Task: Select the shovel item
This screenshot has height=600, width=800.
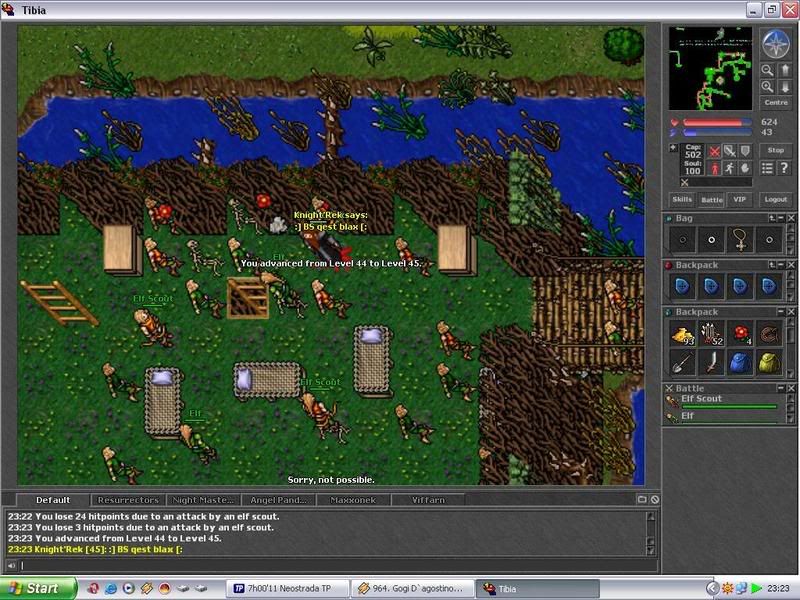Action: click(682, 363)
